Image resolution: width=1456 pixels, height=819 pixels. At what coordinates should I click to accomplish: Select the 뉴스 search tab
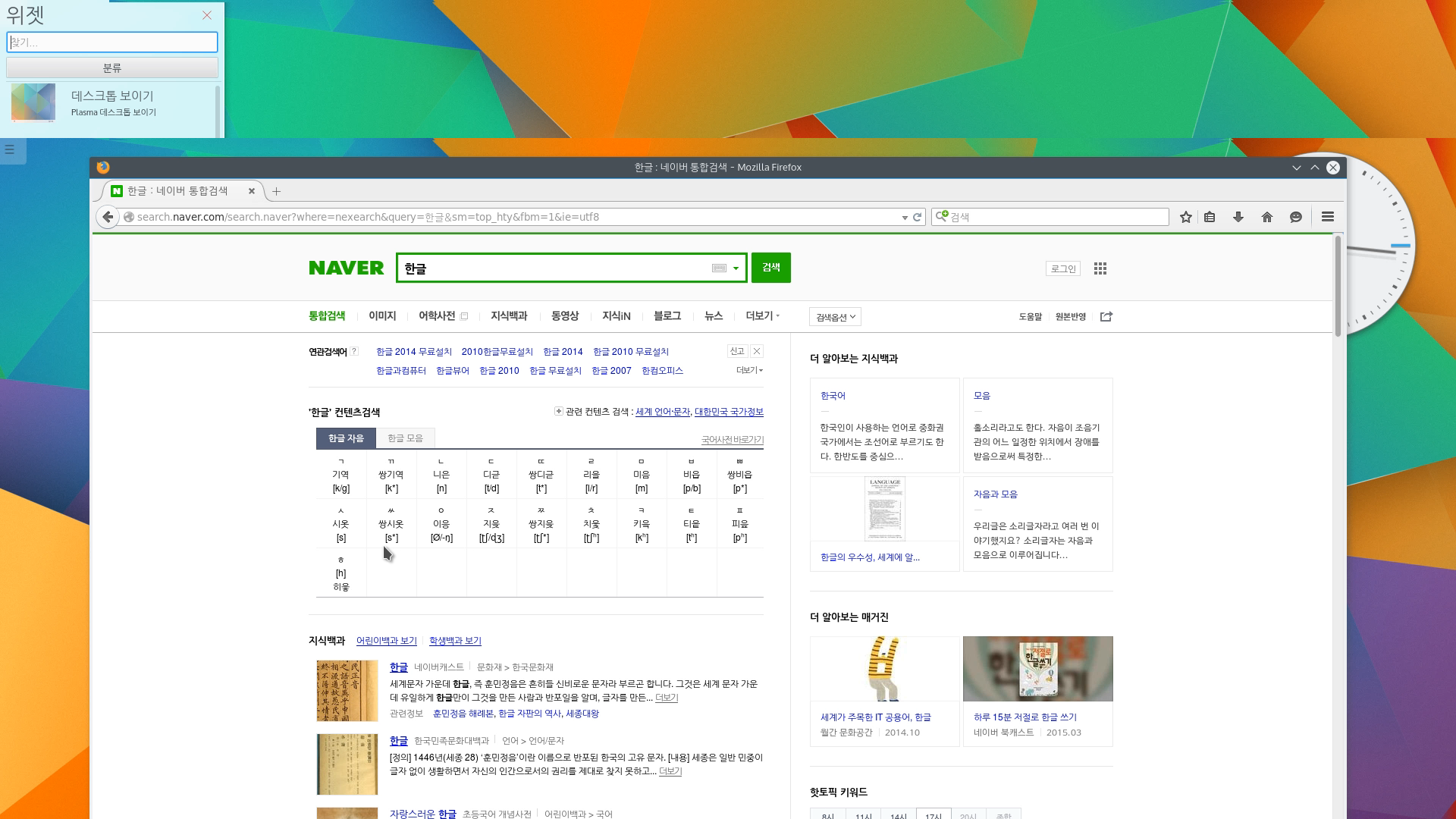click(714, 315)
